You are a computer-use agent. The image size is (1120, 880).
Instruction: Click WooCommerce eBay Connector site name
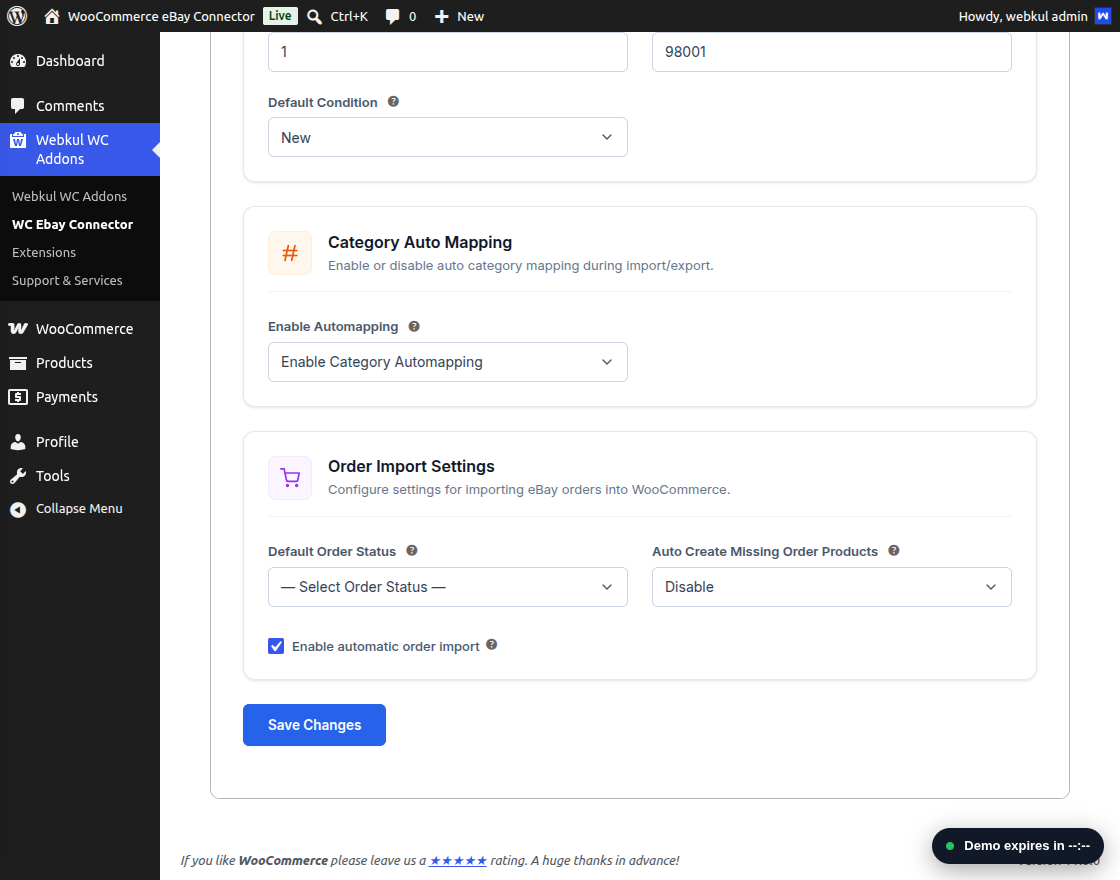161,16
